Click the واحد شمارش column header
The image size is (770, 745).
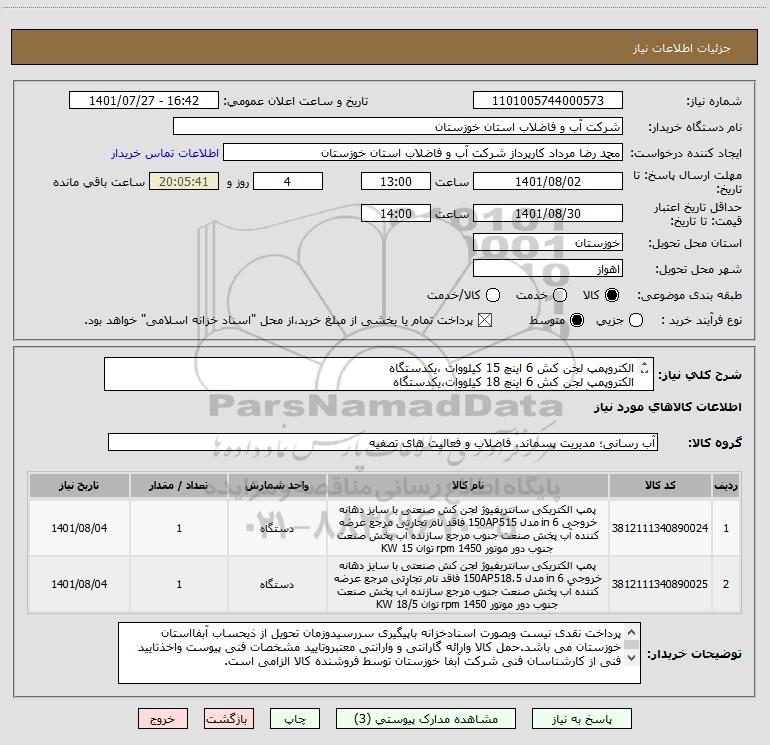click(x=277, y=485)
